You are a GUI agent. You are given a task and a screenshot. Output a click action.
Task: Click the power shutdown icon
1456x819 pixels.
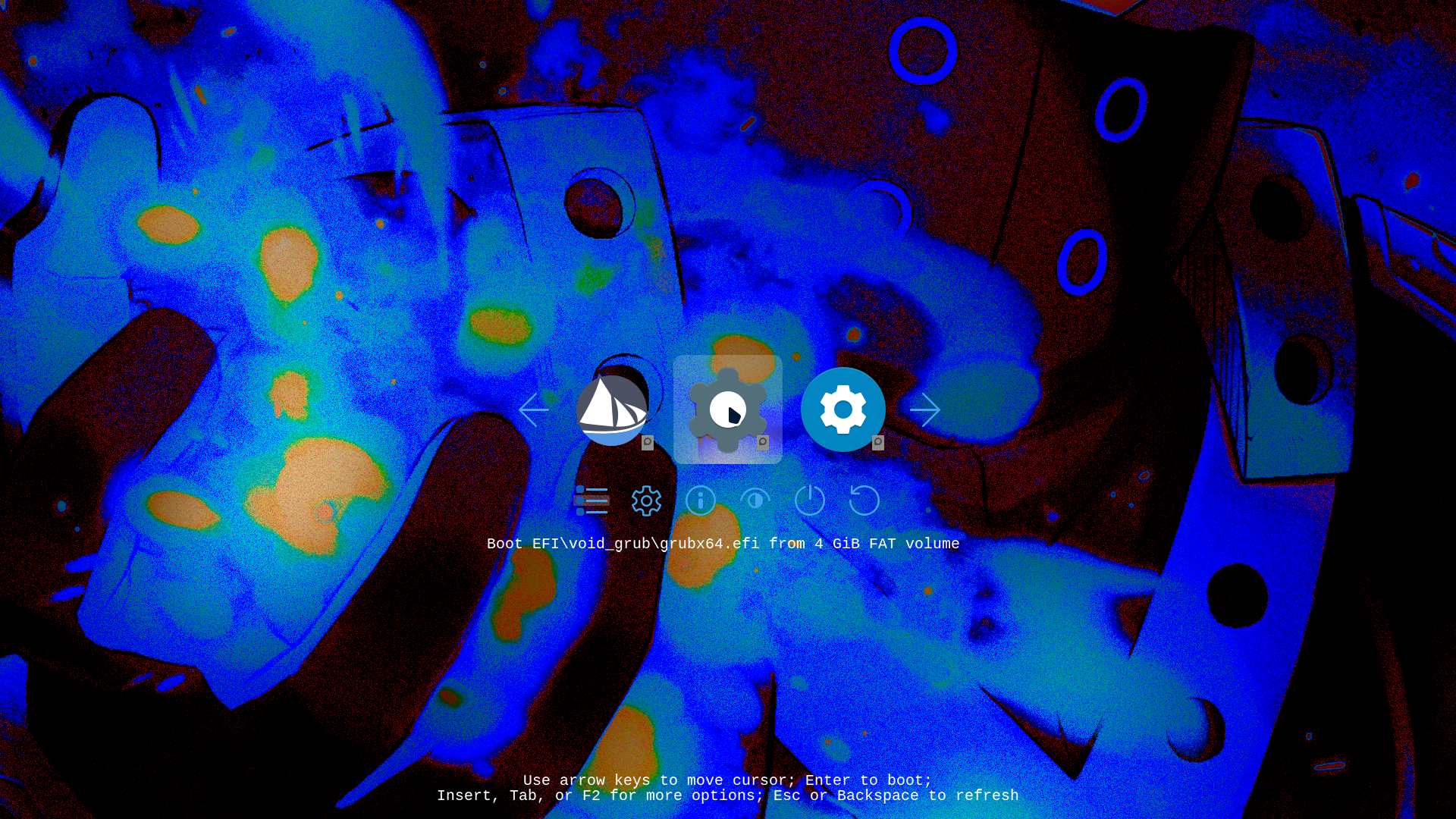coord(810,500)
